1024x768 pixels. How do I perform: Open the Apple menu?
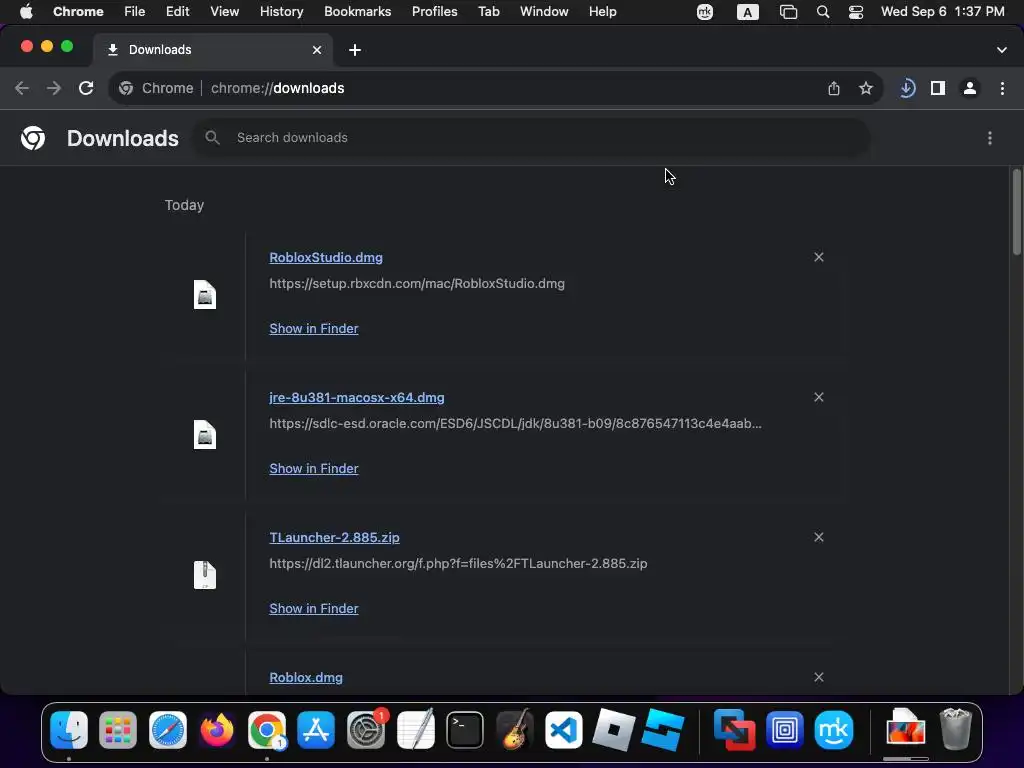(26, 12)
